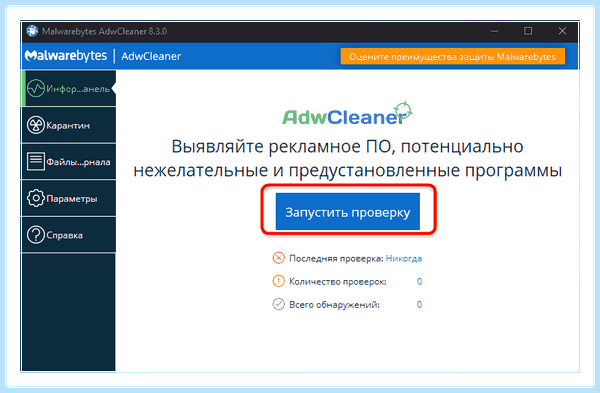
Task: Open the Файлы...рнала log files section
Action: point(69,161)
